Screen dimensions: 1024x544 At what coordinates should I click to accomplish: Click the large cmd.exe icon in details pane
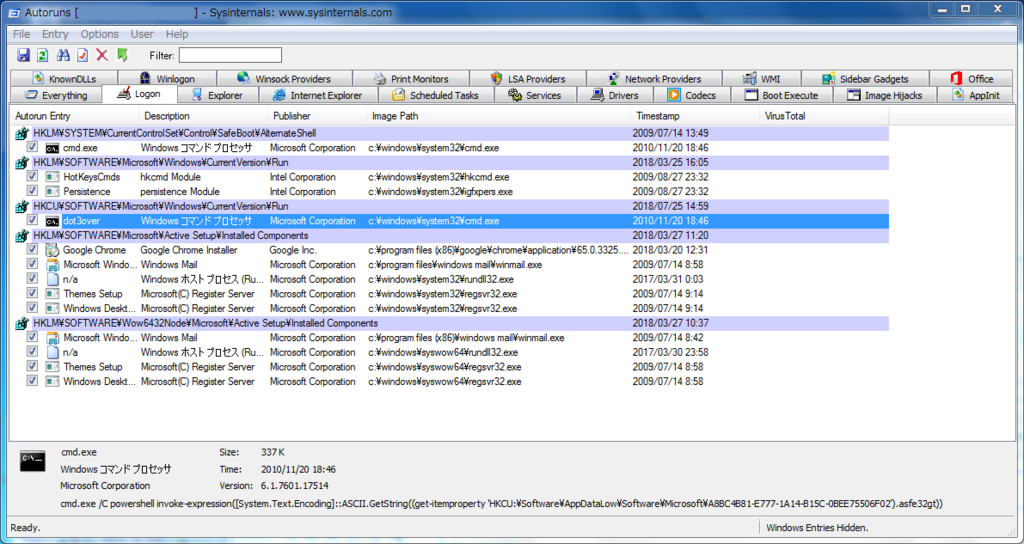33,461
